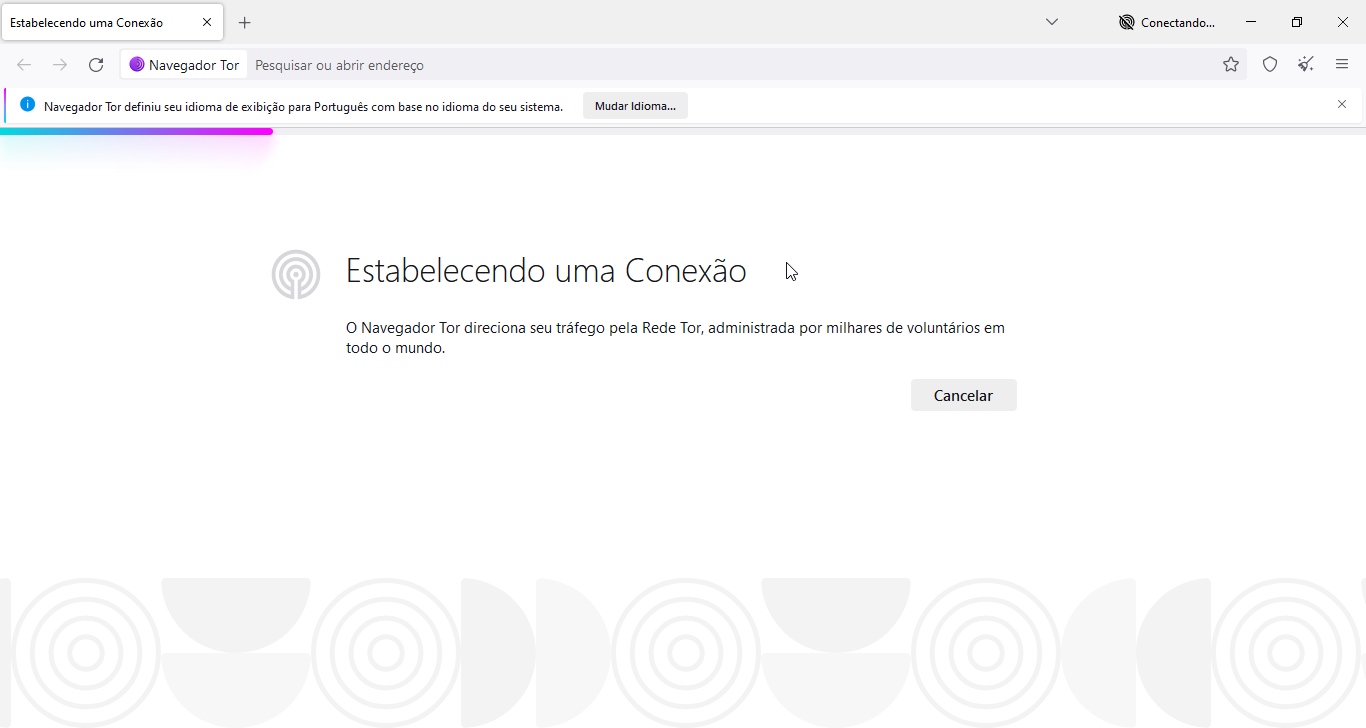Click the Estabelecendo uma Conexão heading
The height and width of the screenshot is (728, 1366).
tap(546, 271)
